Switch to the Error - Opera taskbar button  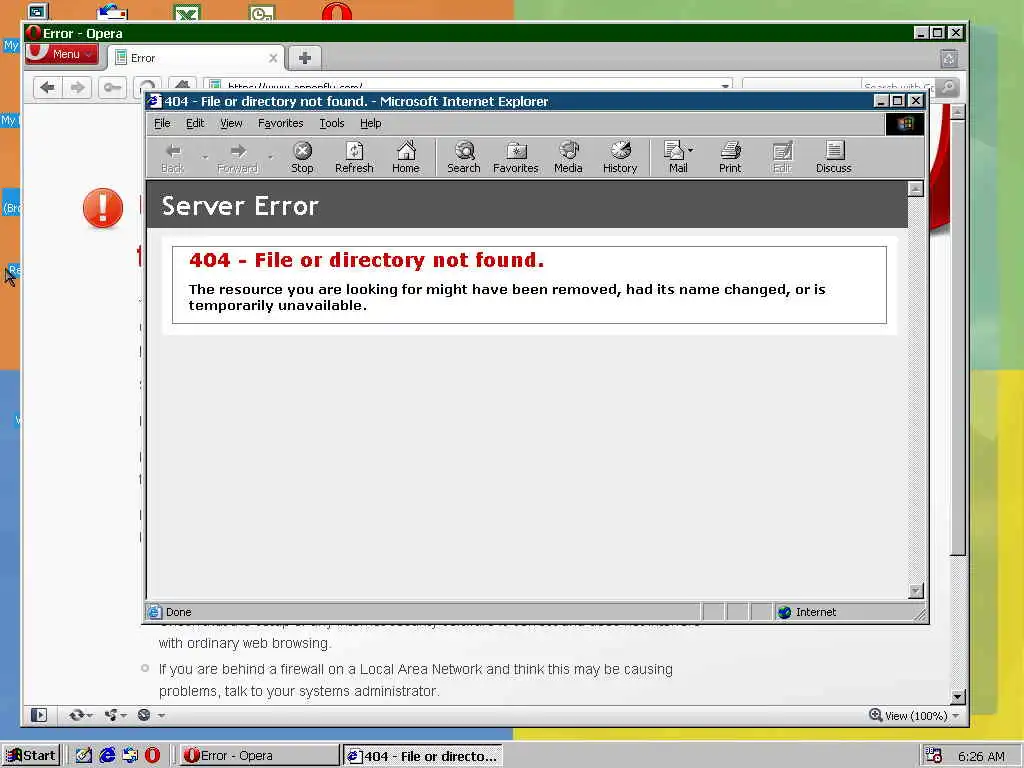point(259,756)
